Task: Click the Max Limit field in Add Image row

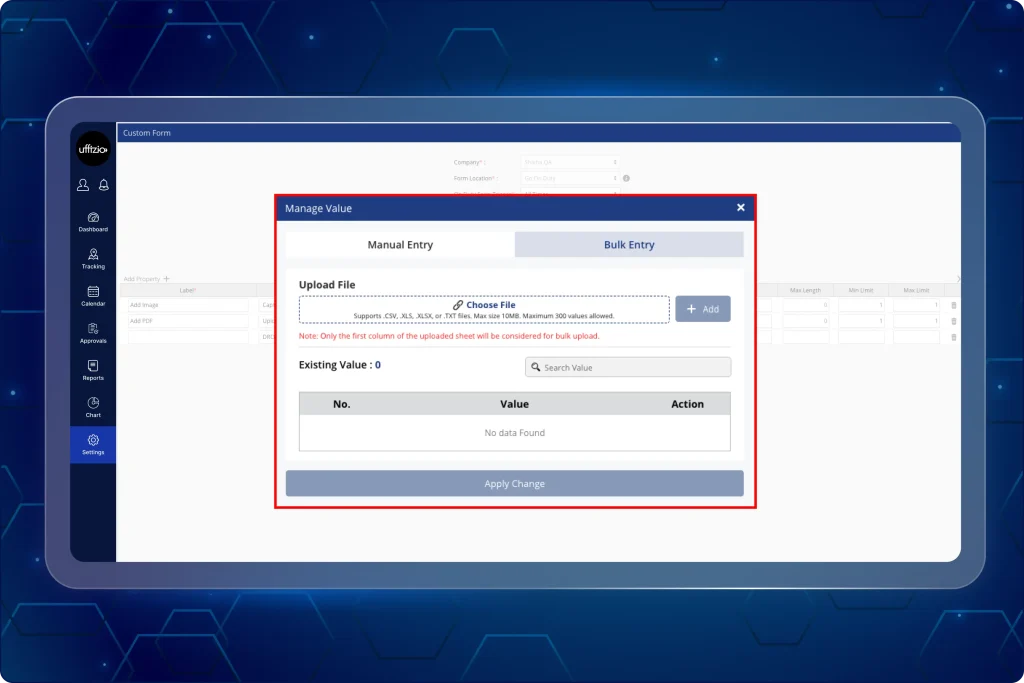Action: click(x=916, y=305)
